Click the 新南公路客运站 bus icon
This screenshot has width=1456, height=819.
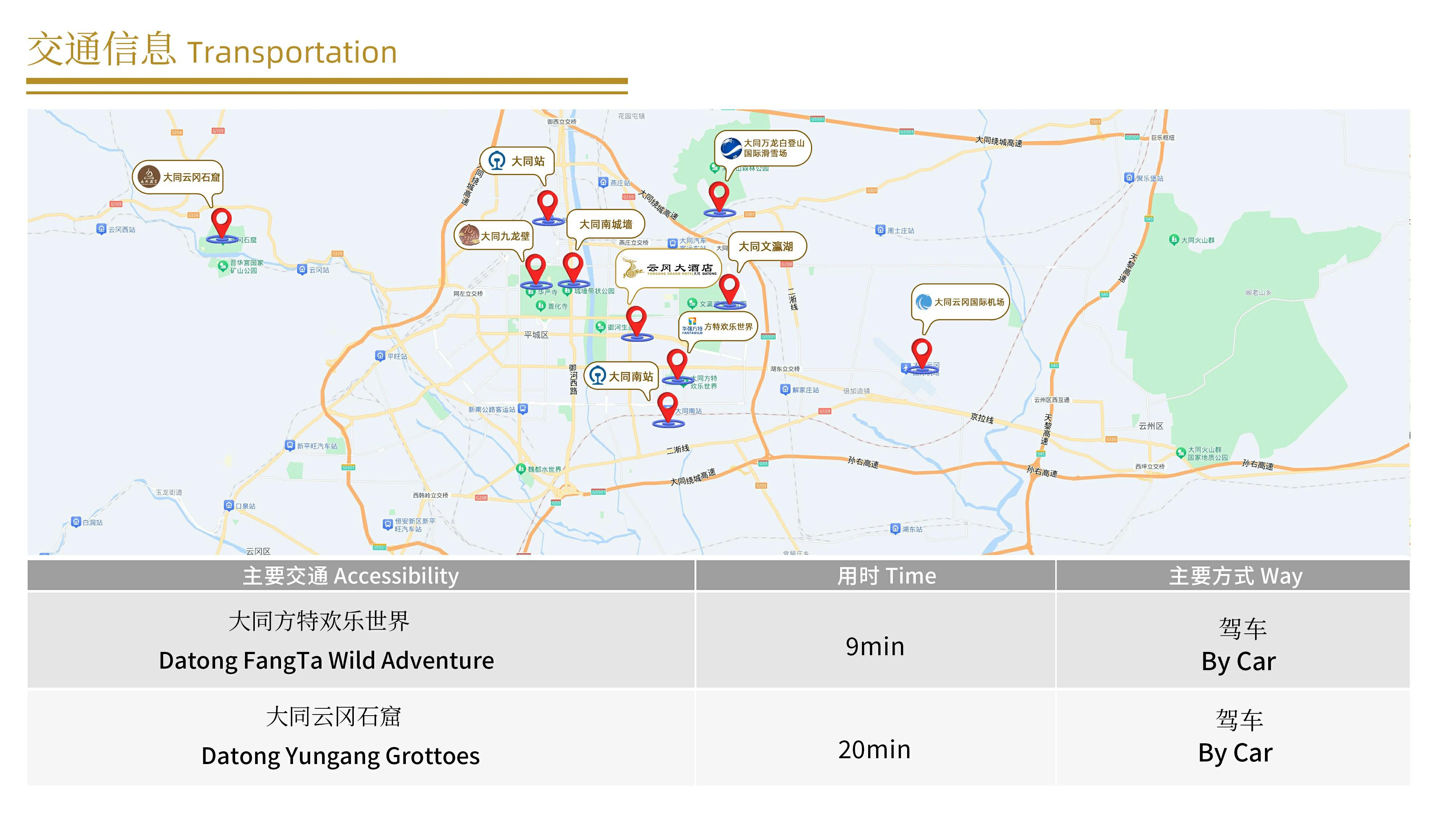pos(523,409)
